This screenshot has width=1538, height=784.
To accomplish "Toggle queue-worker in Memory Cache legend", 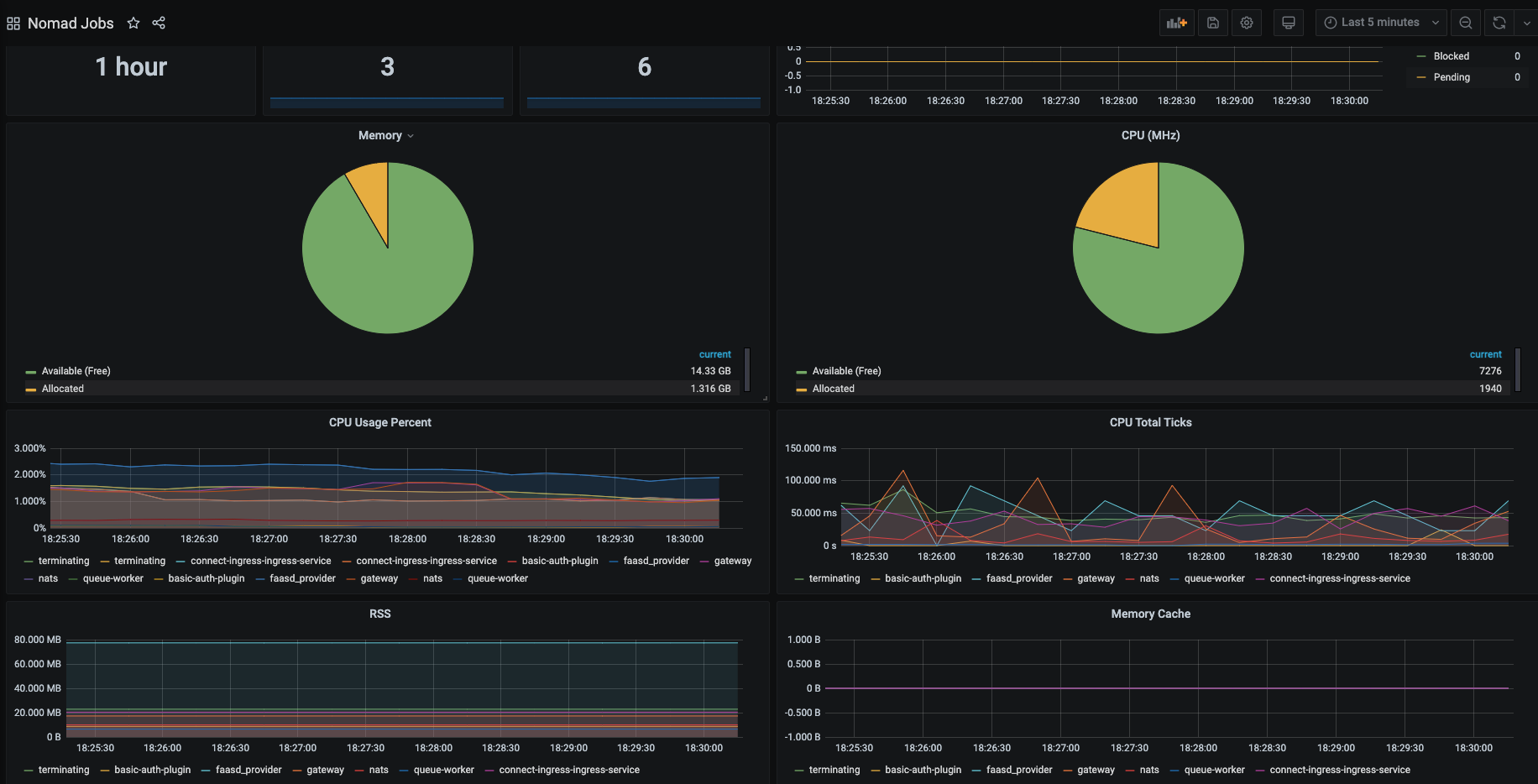I will click(x=1214, y=770).
